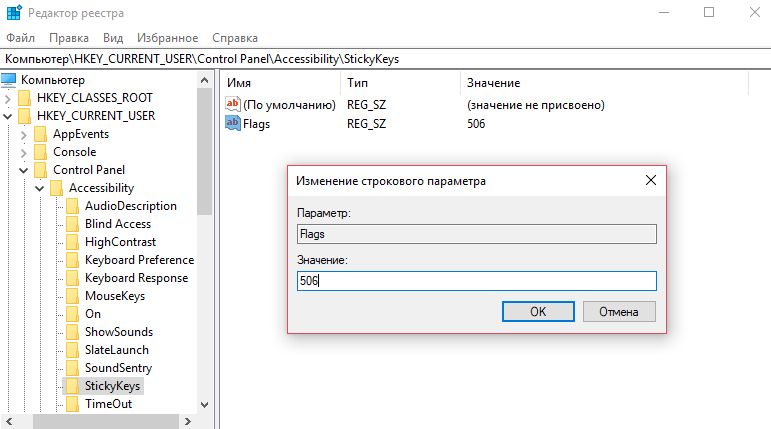Collapse the HKEY_CURRENT_USER branch

pos(7,117)
